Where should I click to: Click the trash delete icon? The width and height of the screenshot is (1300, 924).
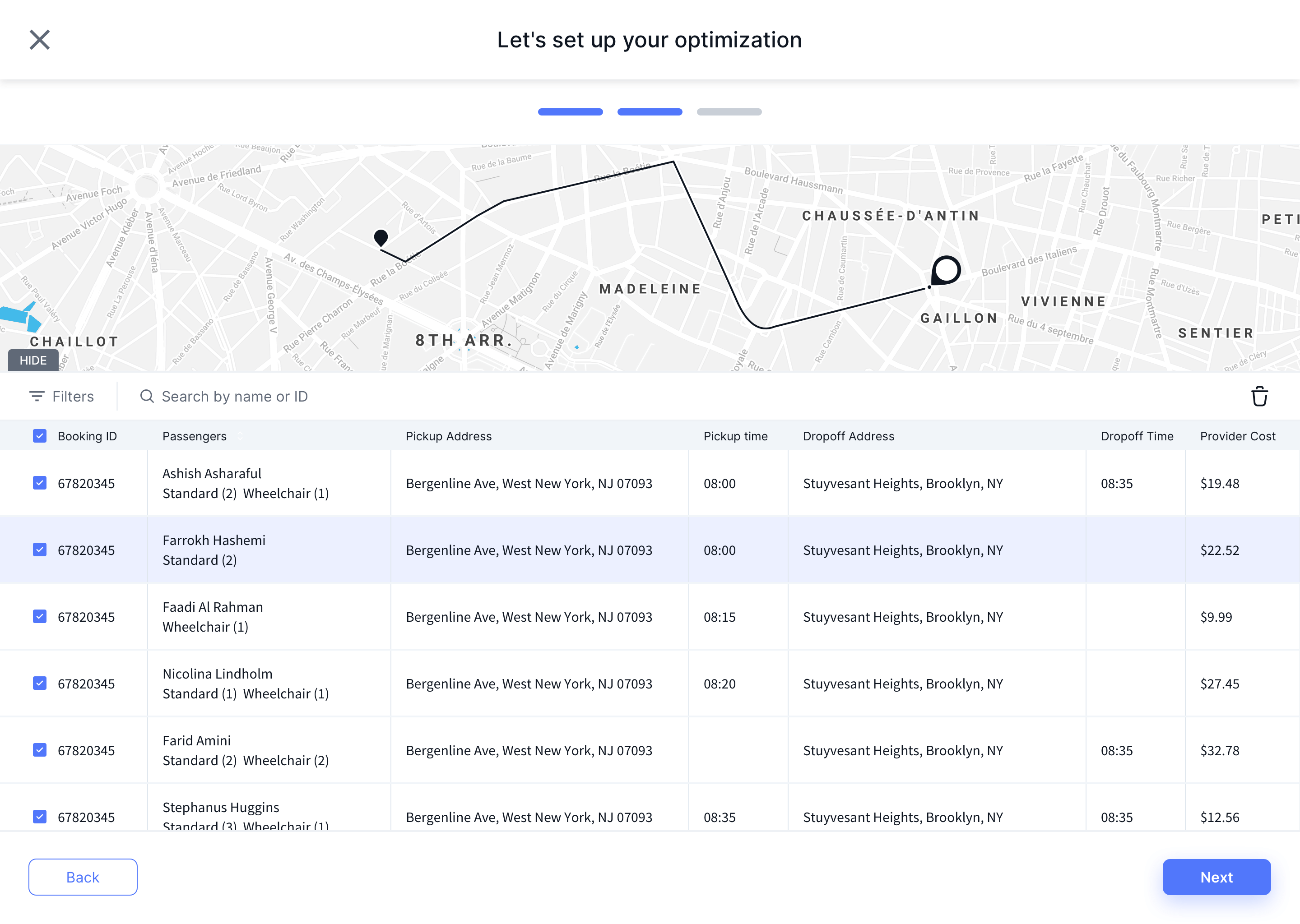(1259, 397)
